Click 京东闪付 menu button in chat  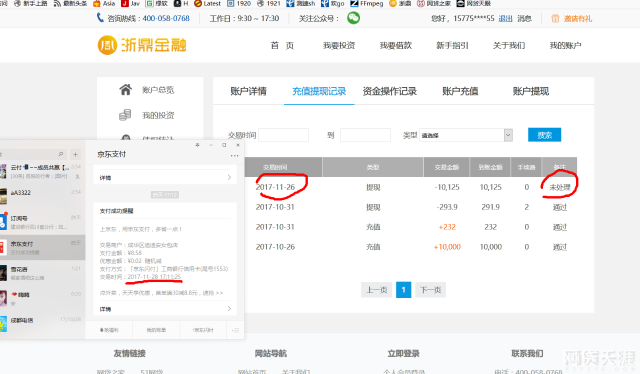click(203, 330)
